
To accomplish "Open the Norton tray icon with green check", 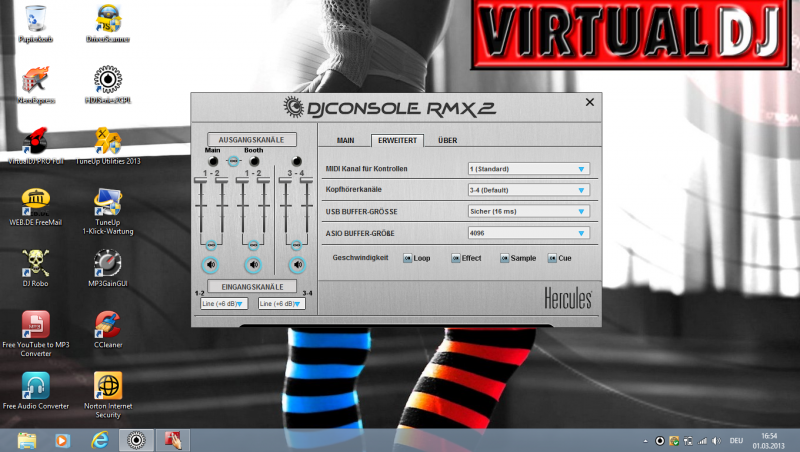I will 674,441.
